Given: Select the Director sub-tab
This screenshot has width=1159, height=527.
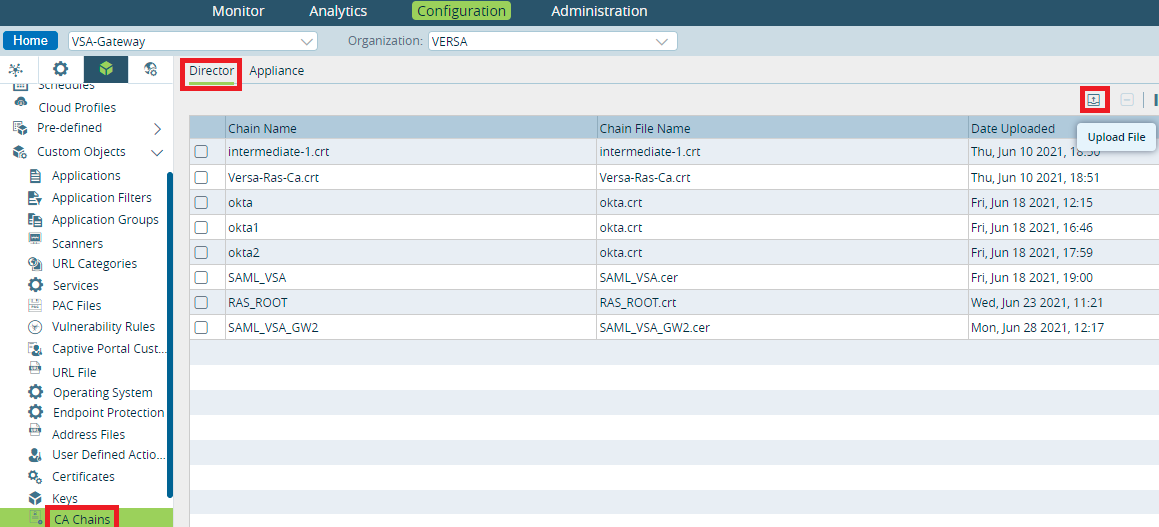Looking at the screenshot, I should [x=211, y=71].
